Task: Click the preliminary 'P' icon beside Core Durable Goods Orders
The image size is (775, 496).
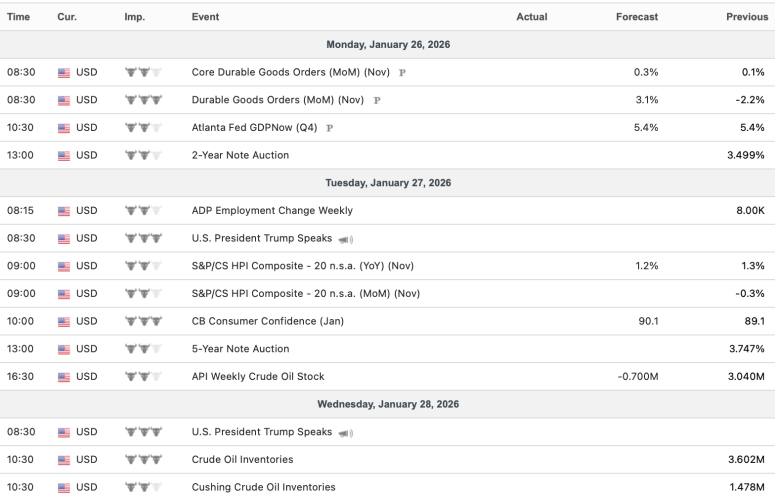Action: [402, 73]
